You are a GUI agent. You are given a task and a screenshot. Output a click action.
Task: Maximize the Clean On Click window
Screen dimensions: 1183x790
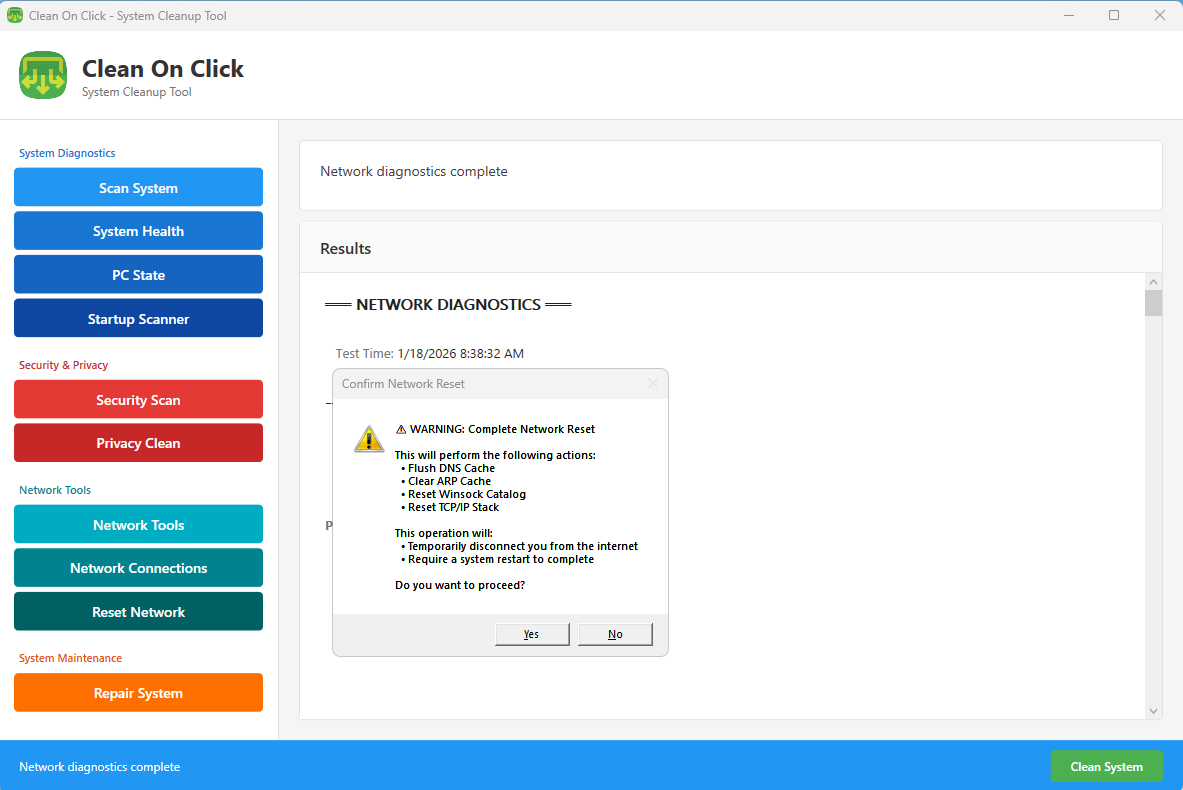1114,15
